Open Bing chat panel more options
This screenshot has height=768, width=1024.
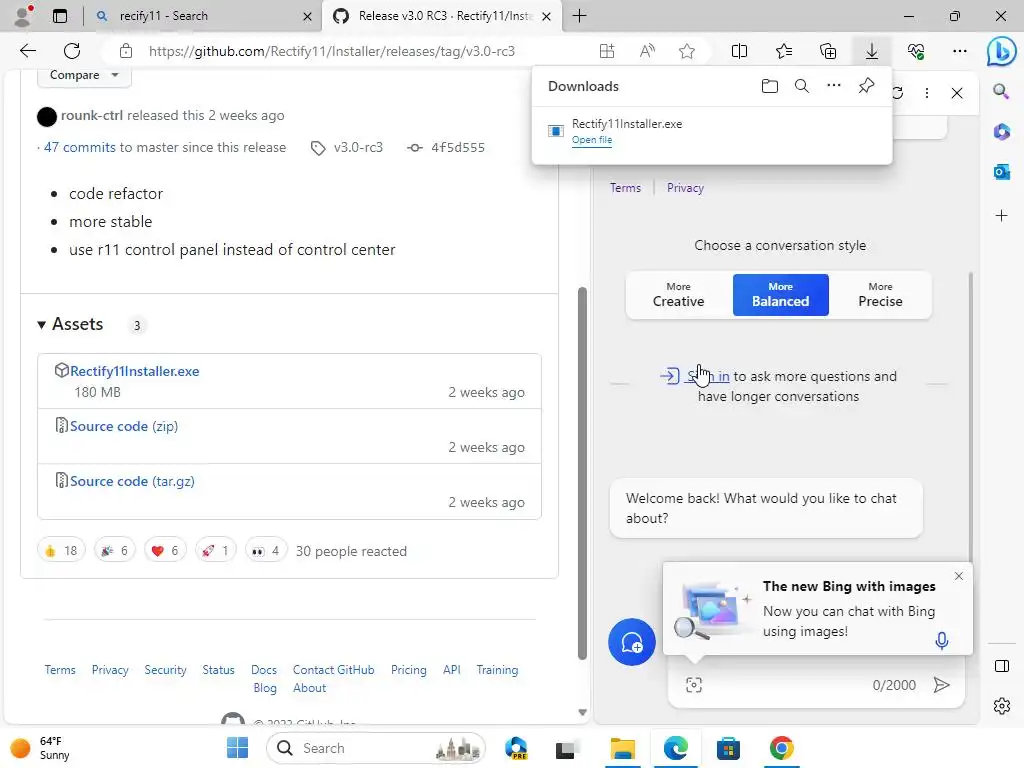926,93
